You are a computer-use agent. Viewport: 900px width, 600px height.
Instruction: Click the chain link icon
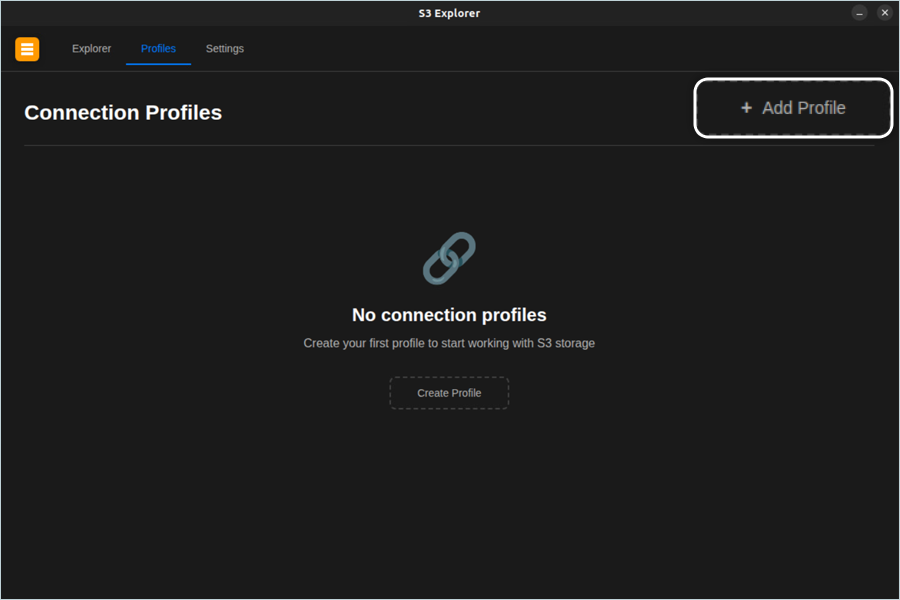pos(449,258)
